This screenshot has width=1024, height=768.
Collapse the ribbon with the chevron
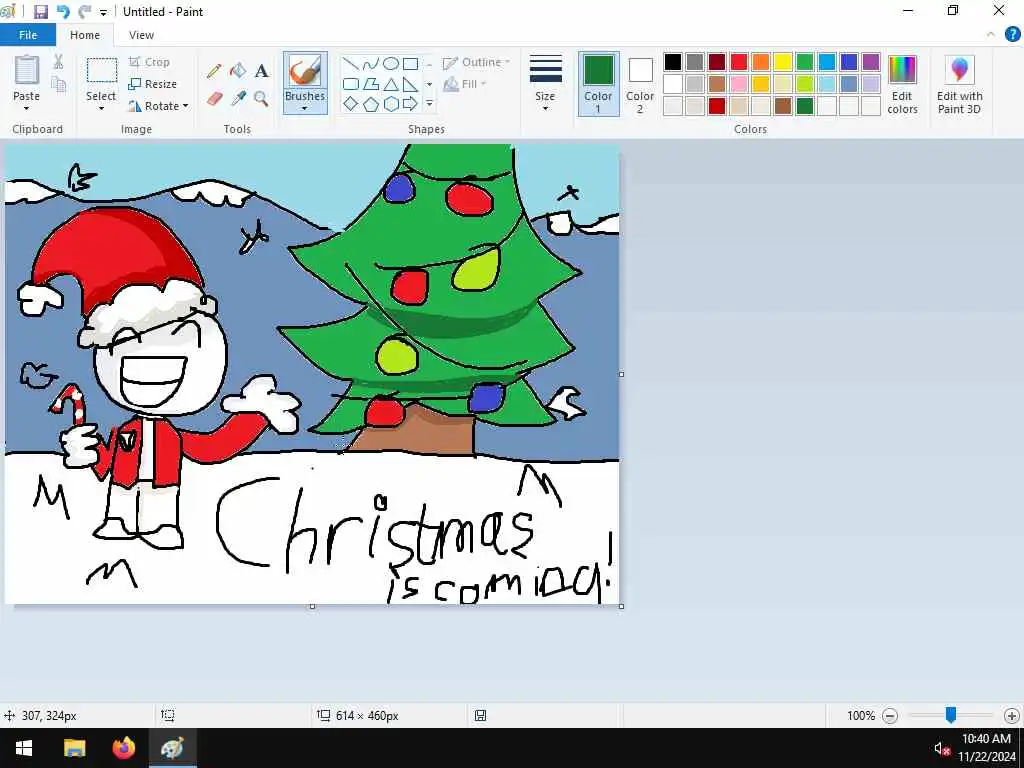tap(991, 35)
